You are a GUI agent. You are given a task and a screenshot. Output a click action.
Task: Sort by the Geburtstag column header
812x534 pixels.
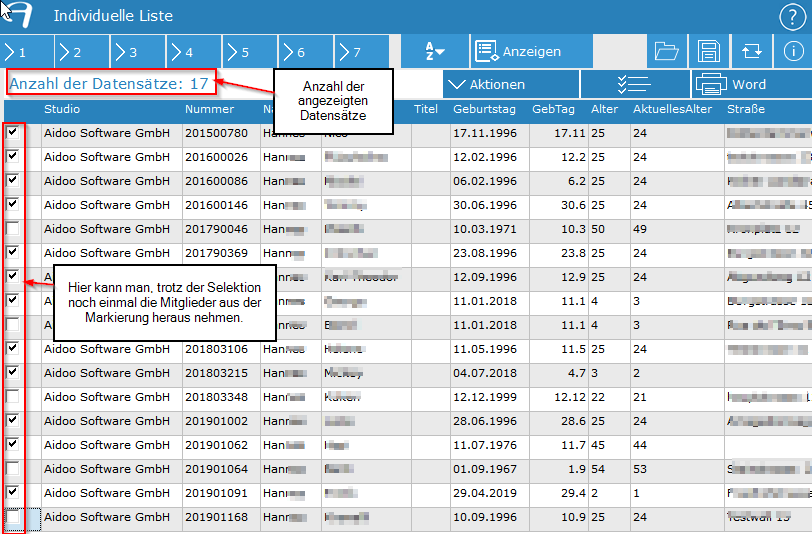point(484,109)
